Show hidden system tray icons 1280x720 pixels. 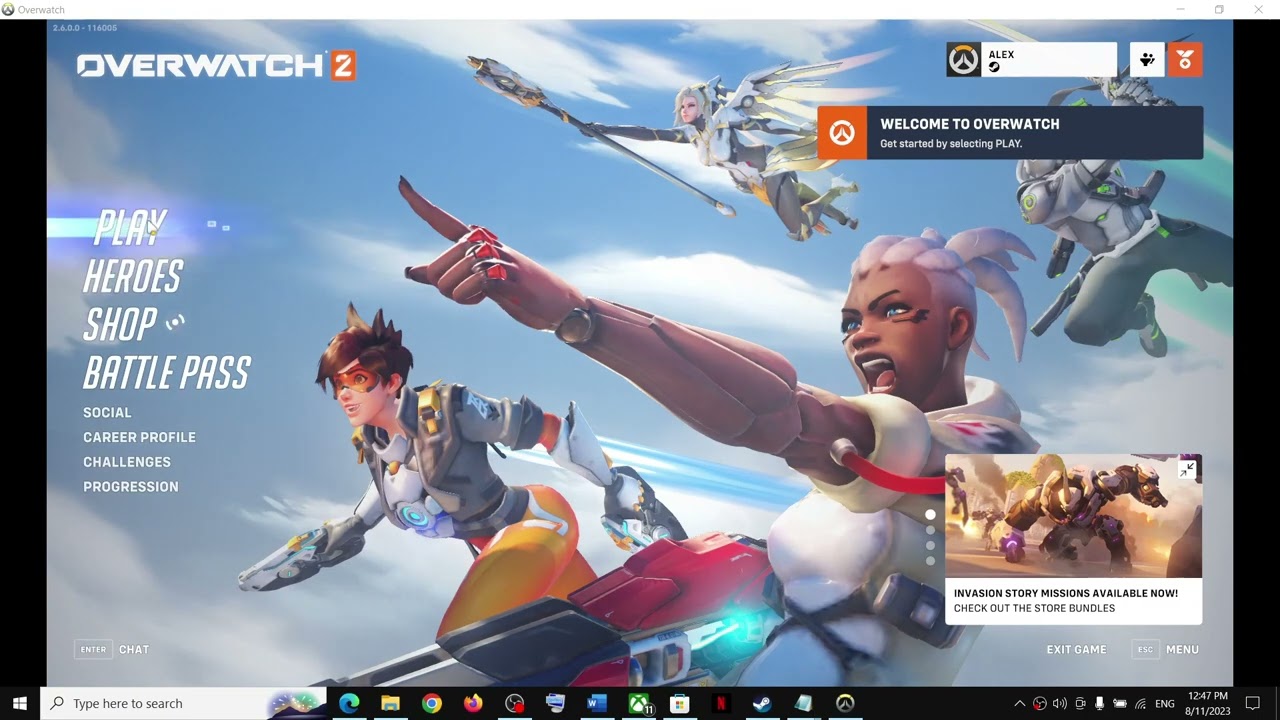[1019, 704]
